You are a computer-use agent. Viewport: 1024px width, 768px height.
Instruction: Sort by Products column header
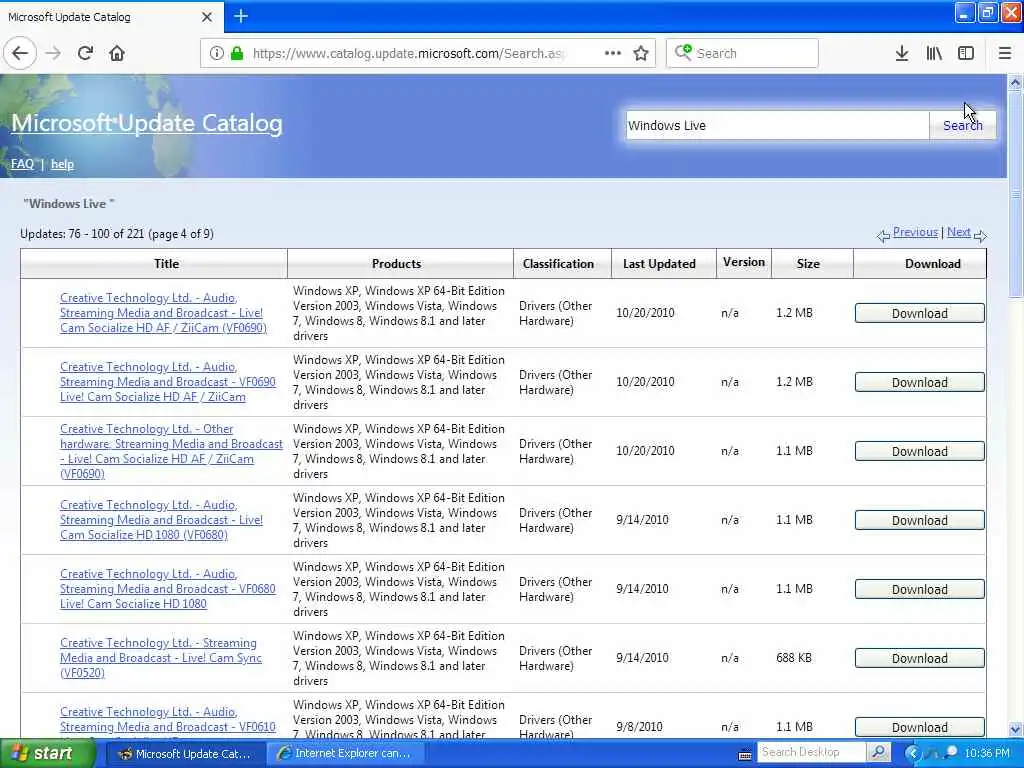(x=396, y=264)
